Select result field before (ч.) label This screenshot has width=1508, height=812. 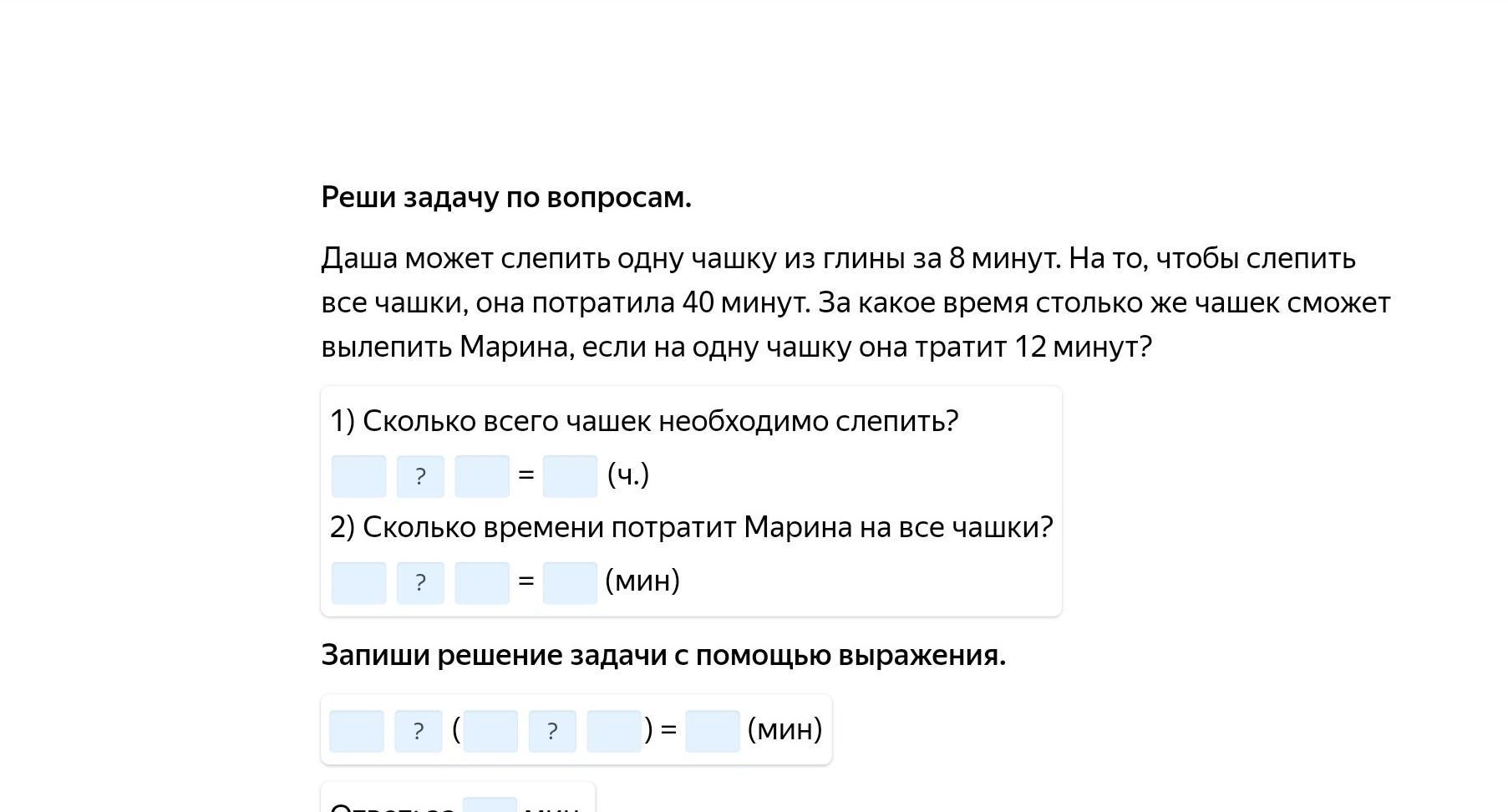coord(571,476)
